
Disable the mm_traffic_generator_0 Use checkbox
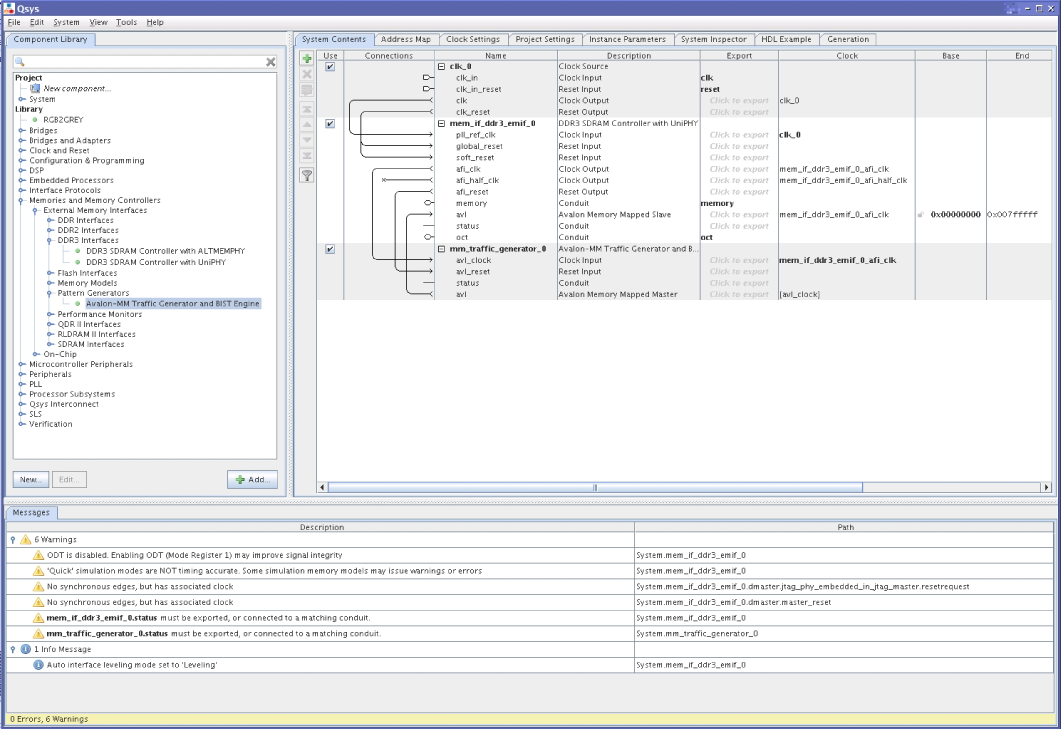pyautogui.click(x=330, y=249)
